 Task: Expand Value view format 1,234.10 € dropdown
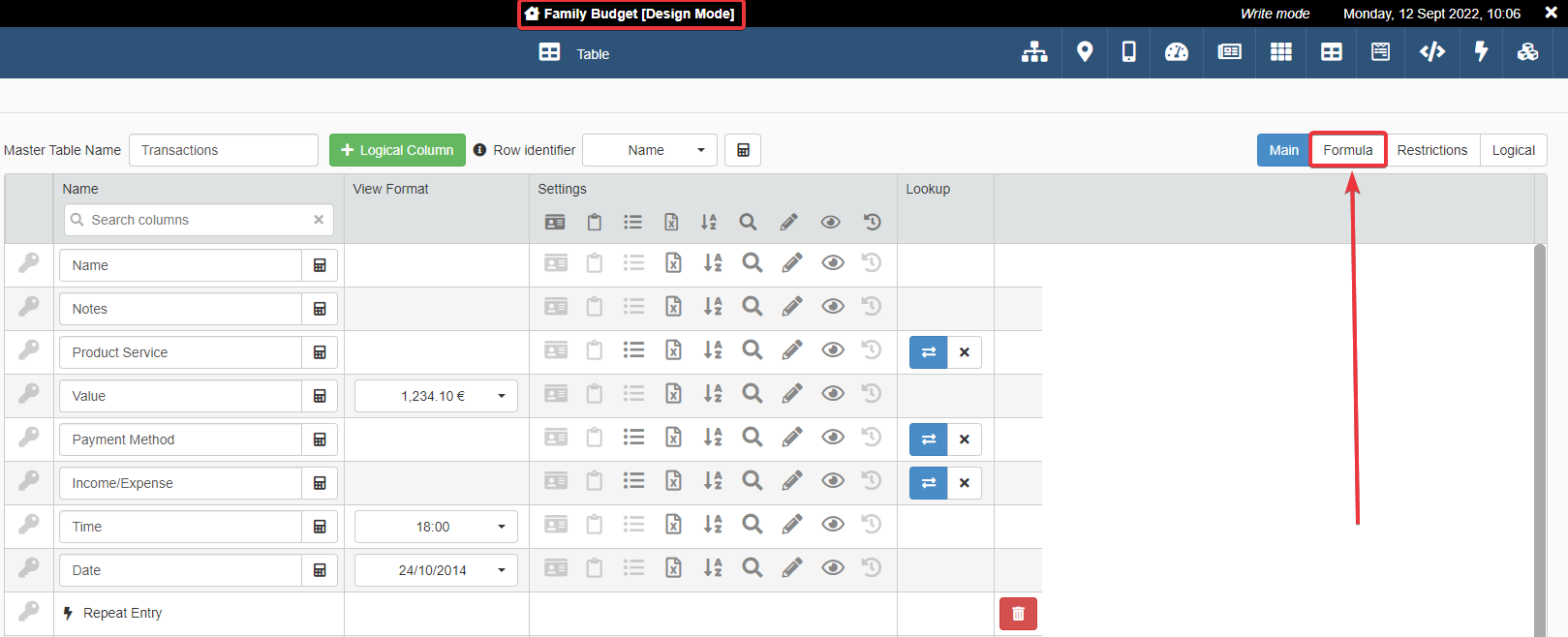[436, 396]
